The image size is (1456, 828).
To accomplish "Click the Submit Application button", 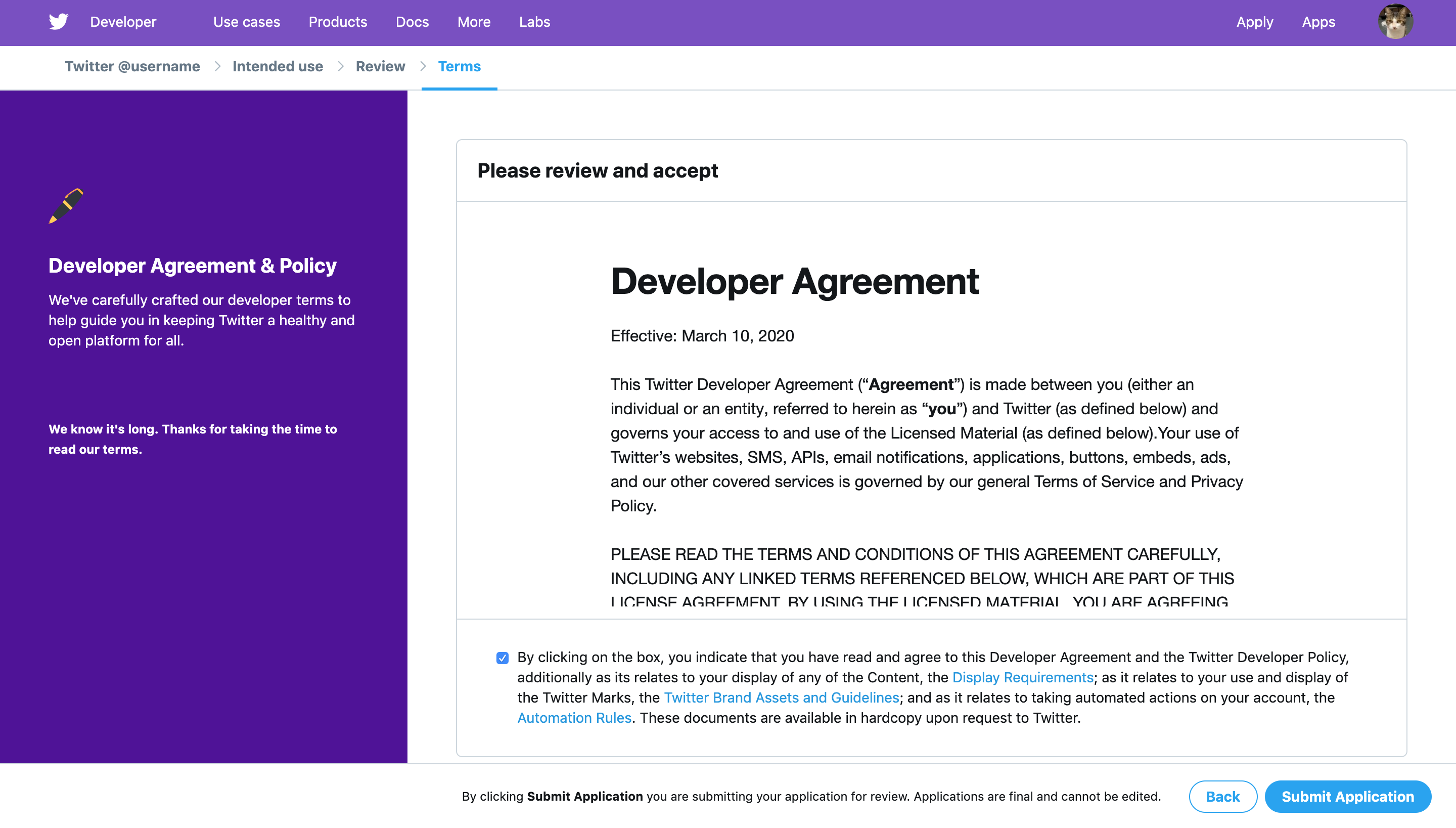I will [x=1348, y=797].
